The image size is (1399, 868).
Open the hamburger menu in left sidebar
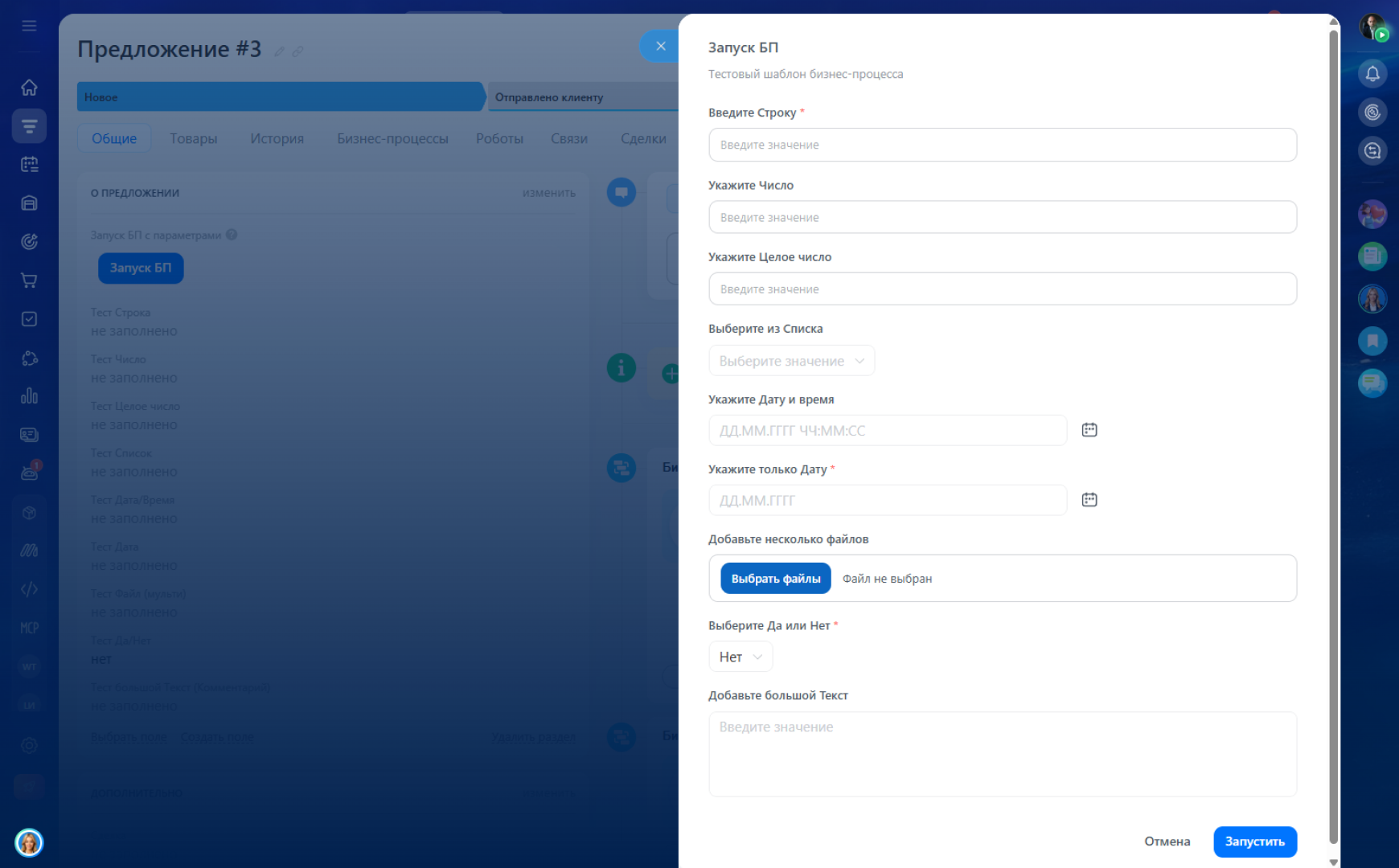tap(29, 26)
